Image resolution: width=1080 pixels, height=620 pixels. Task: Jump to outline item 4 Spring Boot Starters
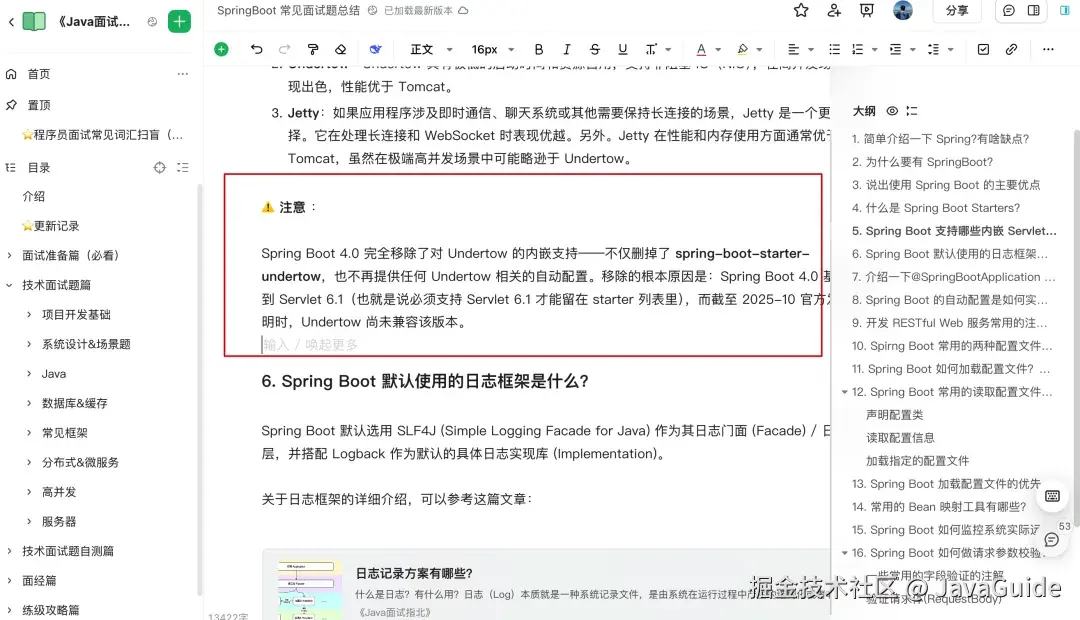pyautogui.click(x=935, y=208)
